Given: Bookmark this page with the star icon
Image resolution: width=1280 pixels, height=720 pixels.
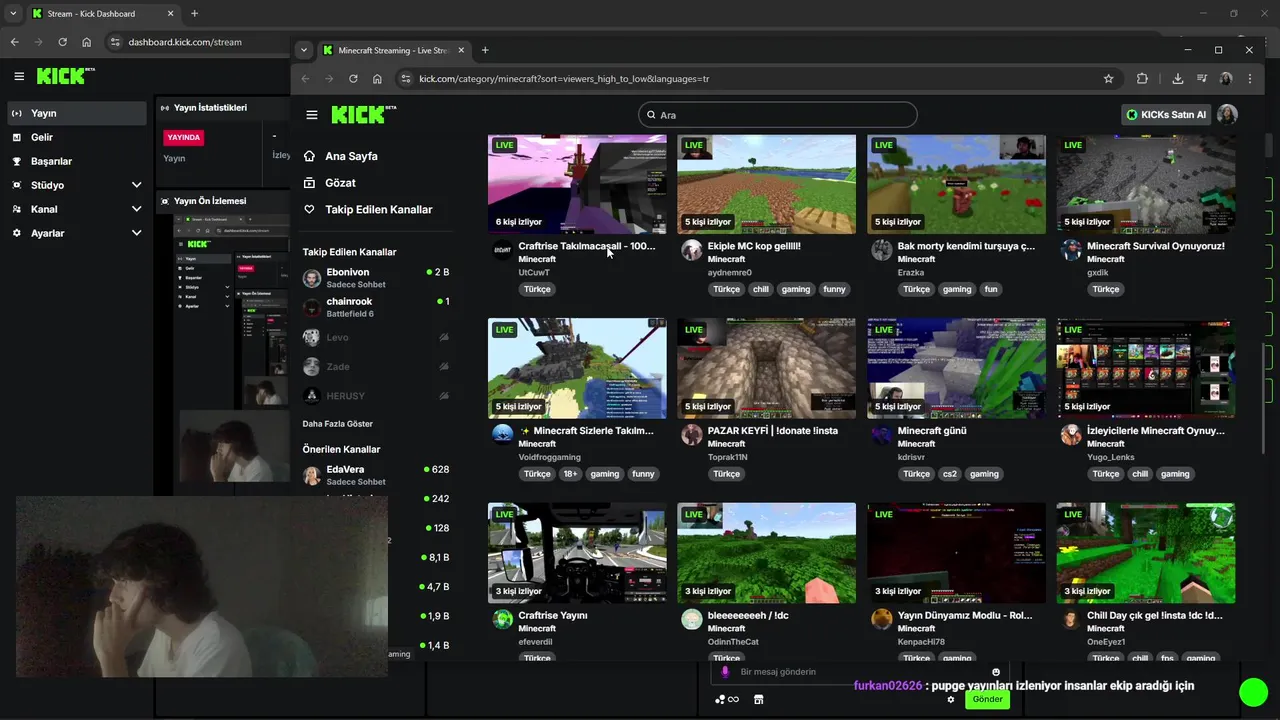Looking at the screenshot, I should (1108, 79).
